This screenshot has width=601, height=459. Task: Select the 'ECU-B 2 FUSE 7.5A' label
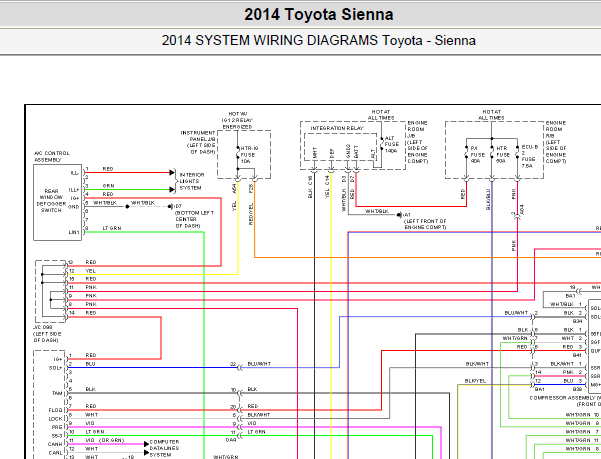[529, 156]
